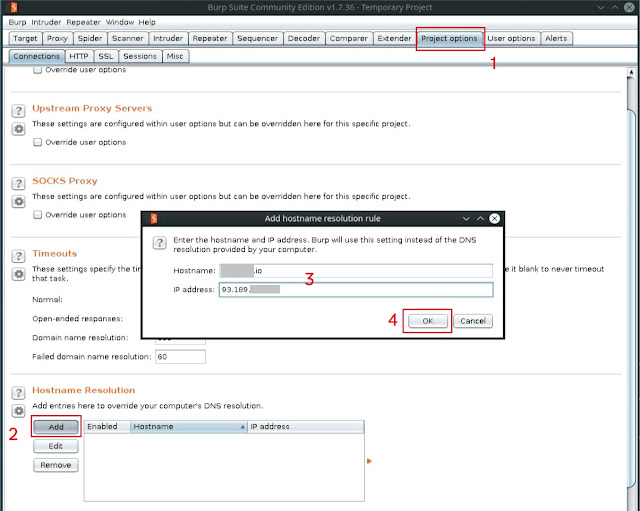Image resolution: width=640 pixels, height=511 pixels.
Task: Open the Intruder menu
Action: coord(46,22)
